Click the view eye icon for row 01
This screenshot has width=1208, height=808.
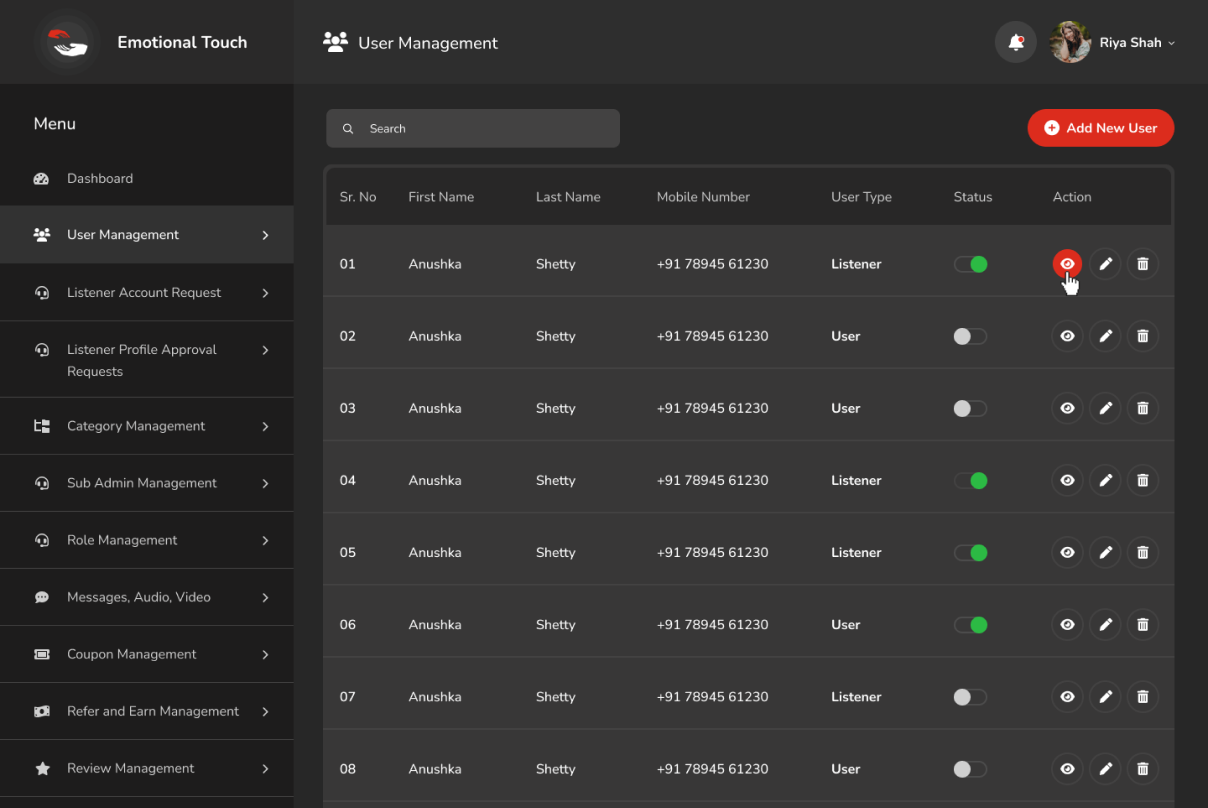tap(1067, 264)
